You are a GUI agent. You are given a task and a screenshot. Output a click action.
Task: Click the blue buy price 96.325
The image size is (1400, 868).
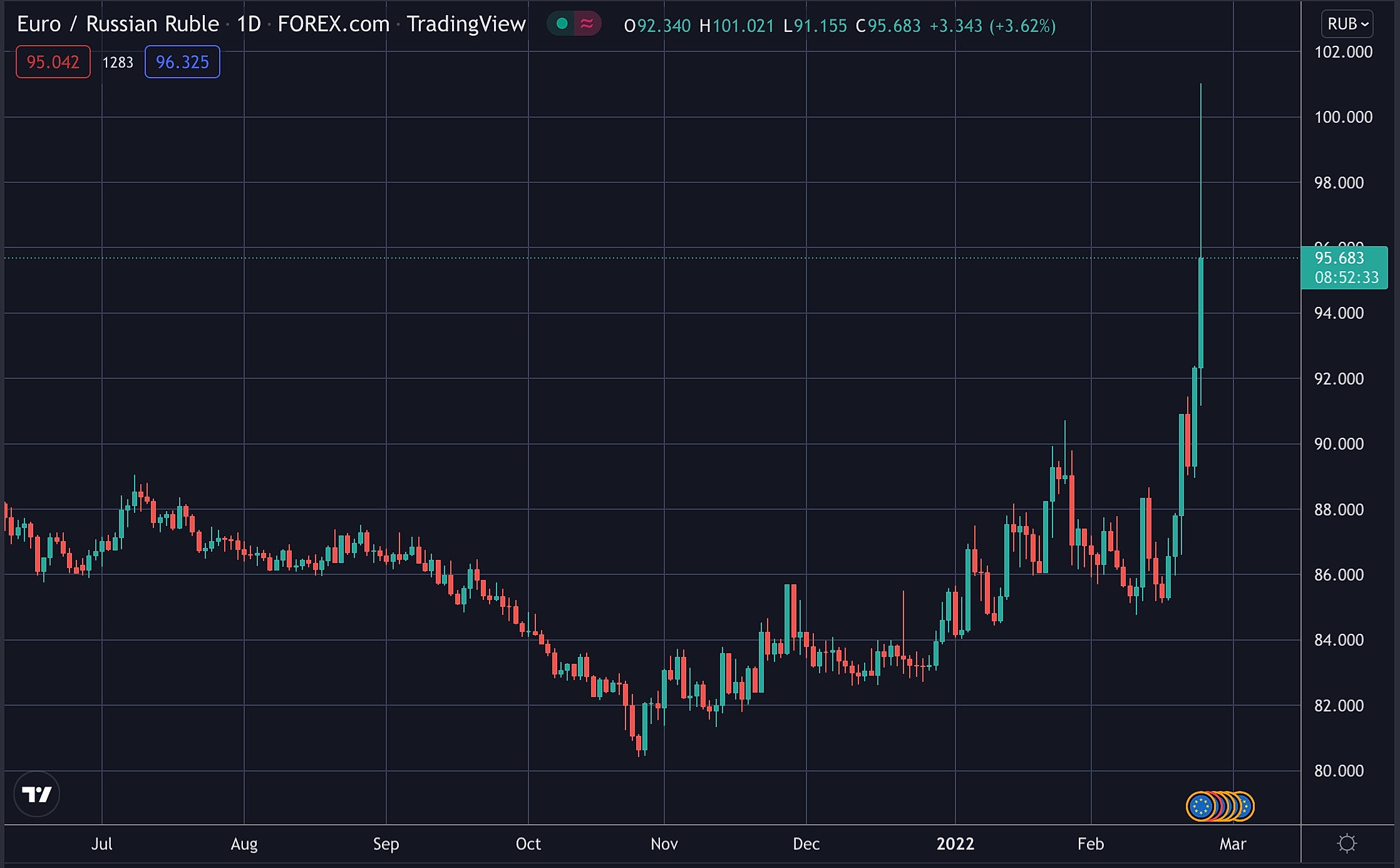point(182,62)
